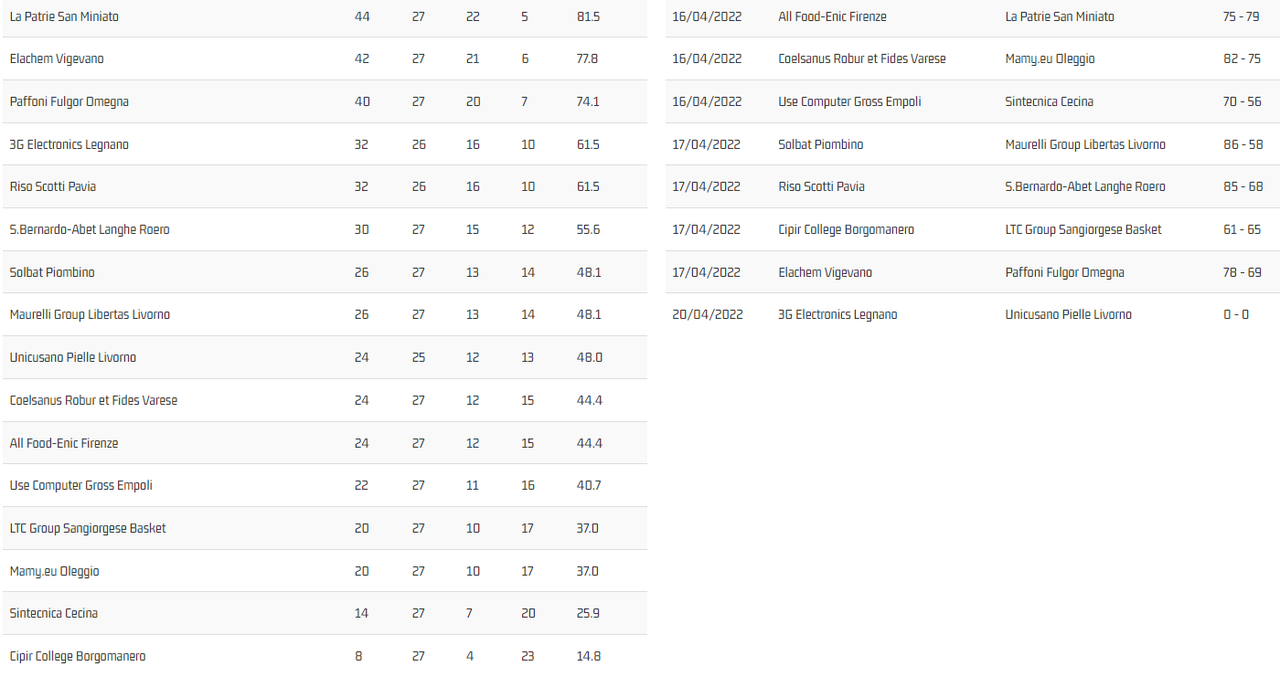Image resolution: width=1280 pixels, height=677 pixels.
Task: Open S.Bernardo-Abet Langhe Roero standings entry
Action: click(90, 230)
